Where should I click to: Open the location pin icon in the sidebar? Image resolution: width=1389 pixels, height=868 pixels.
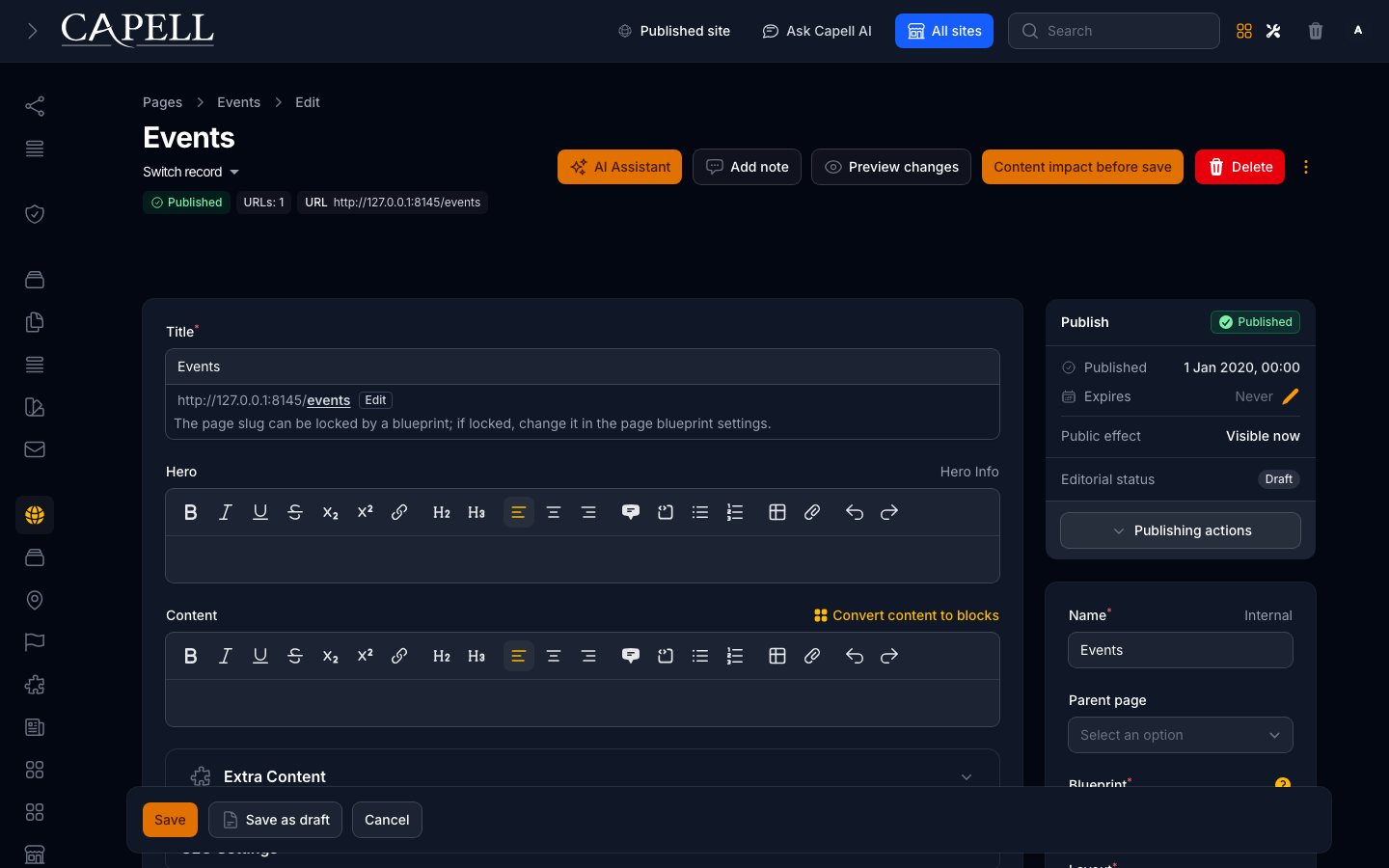35,600
